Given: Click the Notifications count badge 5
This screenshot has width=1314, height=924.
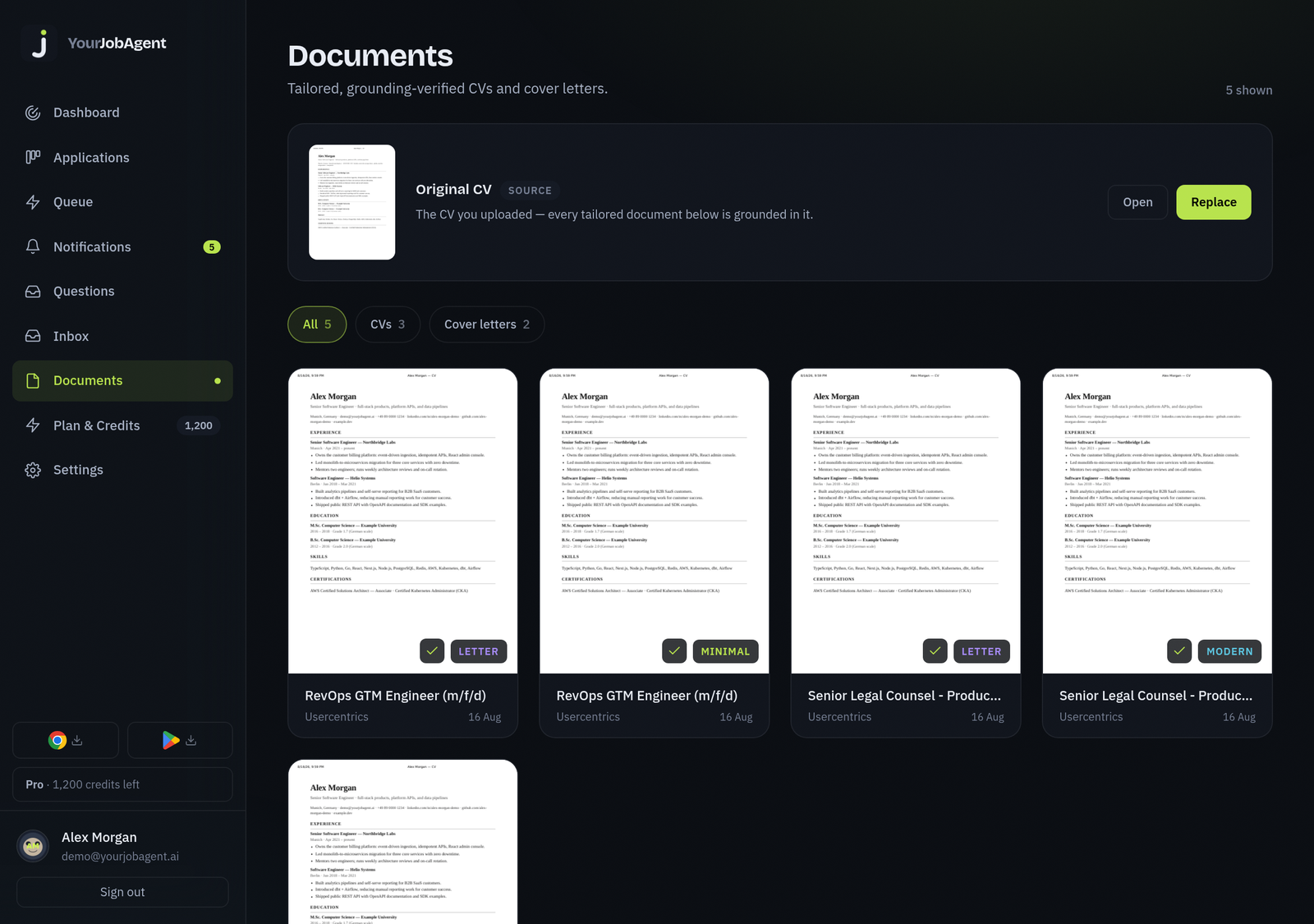Looking at the screenshot, I should (212, 247).
